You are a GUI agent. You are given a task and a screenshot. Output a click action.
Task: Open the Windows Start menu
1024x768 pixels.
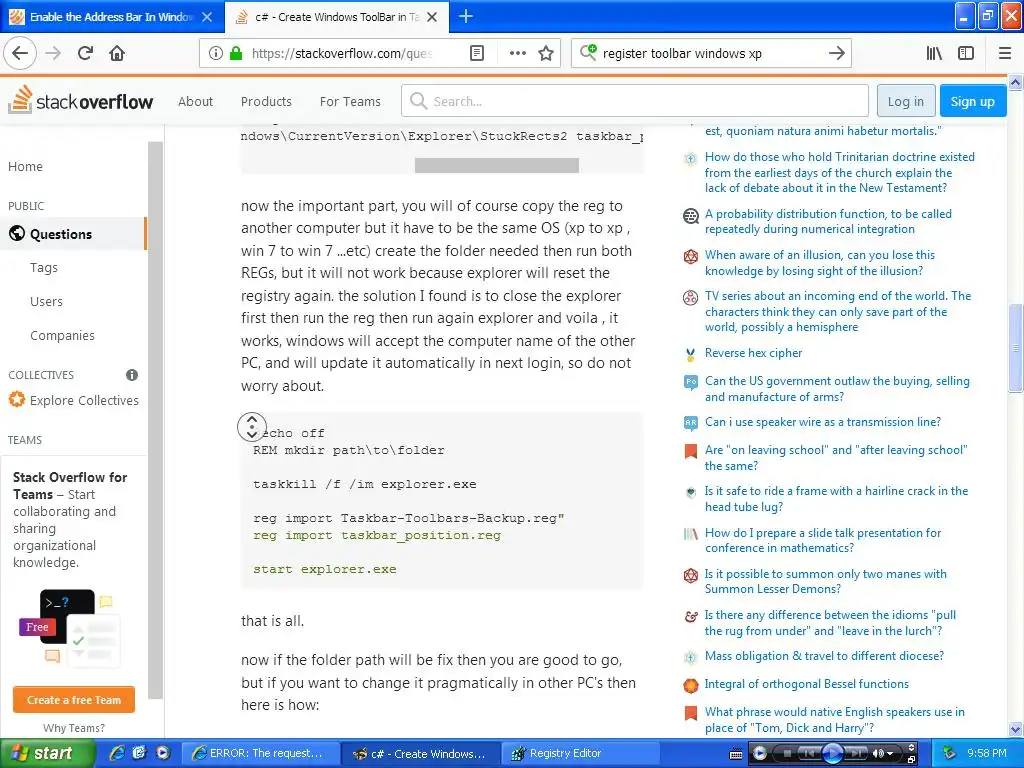click(x=47, y=753)
